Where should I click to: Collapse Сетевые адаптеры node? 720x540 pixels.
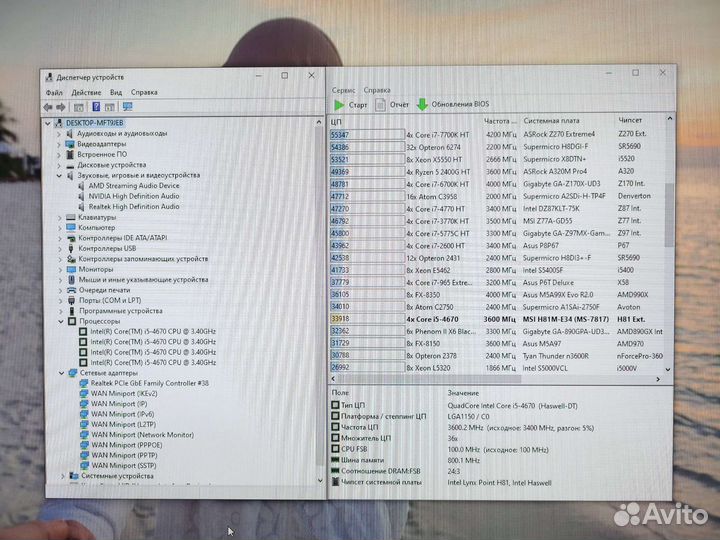pyautogui.click(x=61, y=373)
